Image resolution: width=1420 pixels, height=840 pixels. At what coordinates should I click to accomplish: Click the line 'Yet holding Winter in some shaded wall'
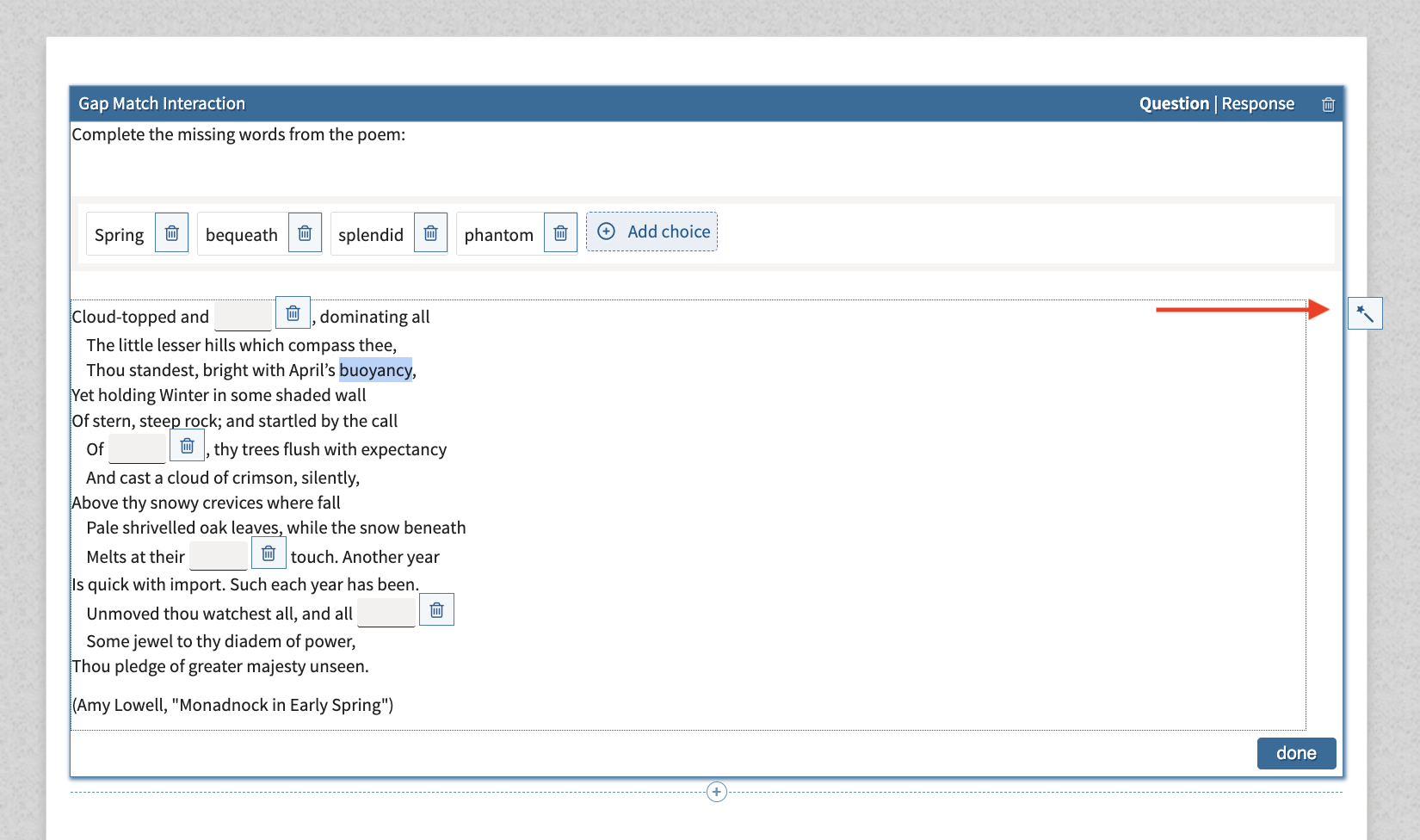click(219, 395)
